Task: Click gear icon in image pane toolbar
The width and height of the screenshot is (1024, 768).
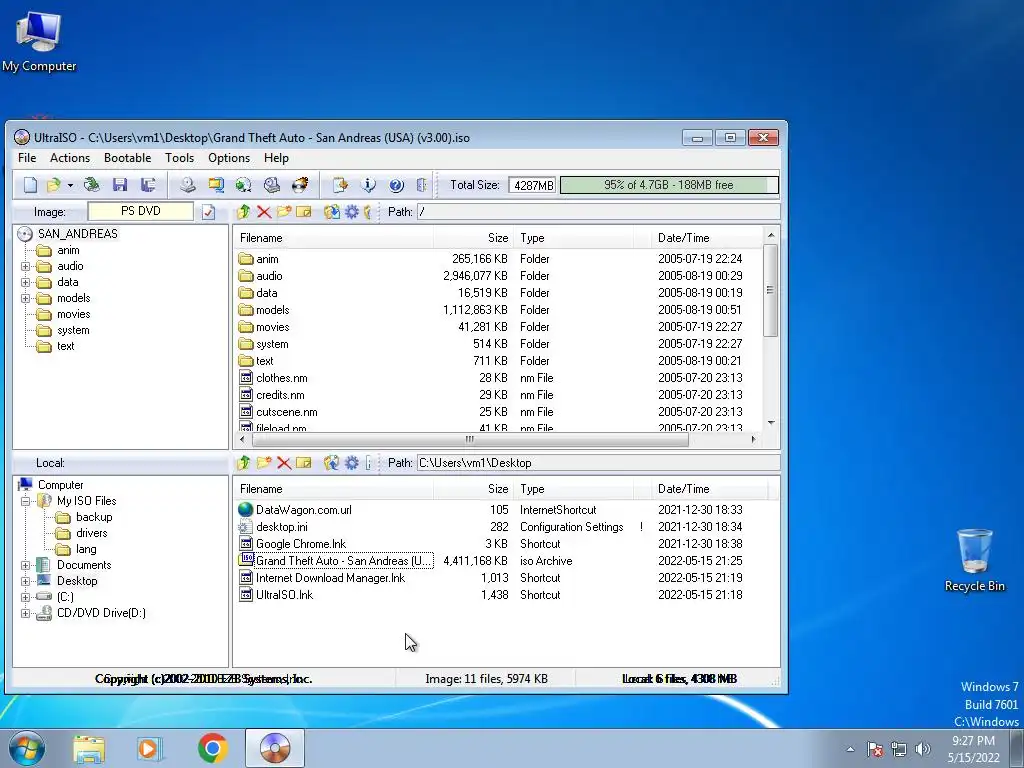Action: (351, 212)
